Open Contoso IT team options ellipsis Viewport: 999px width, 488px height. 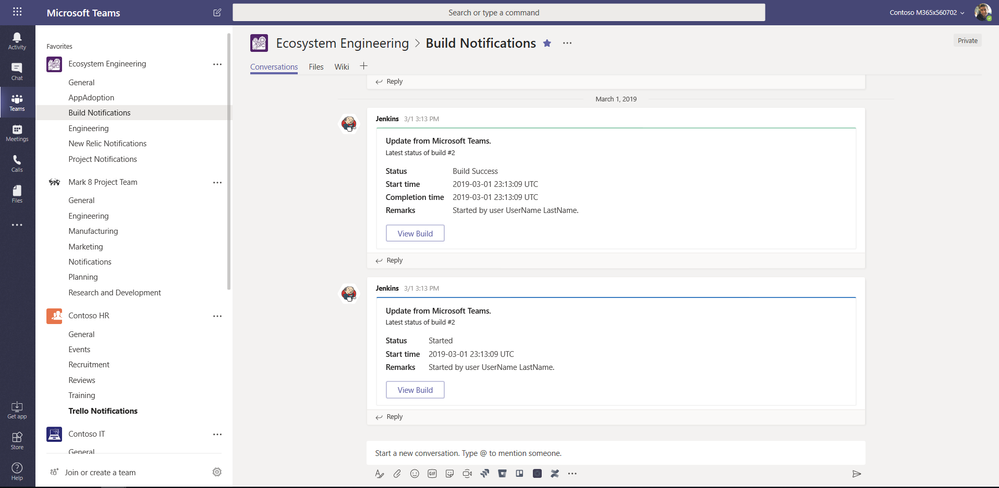pos(217,434)
